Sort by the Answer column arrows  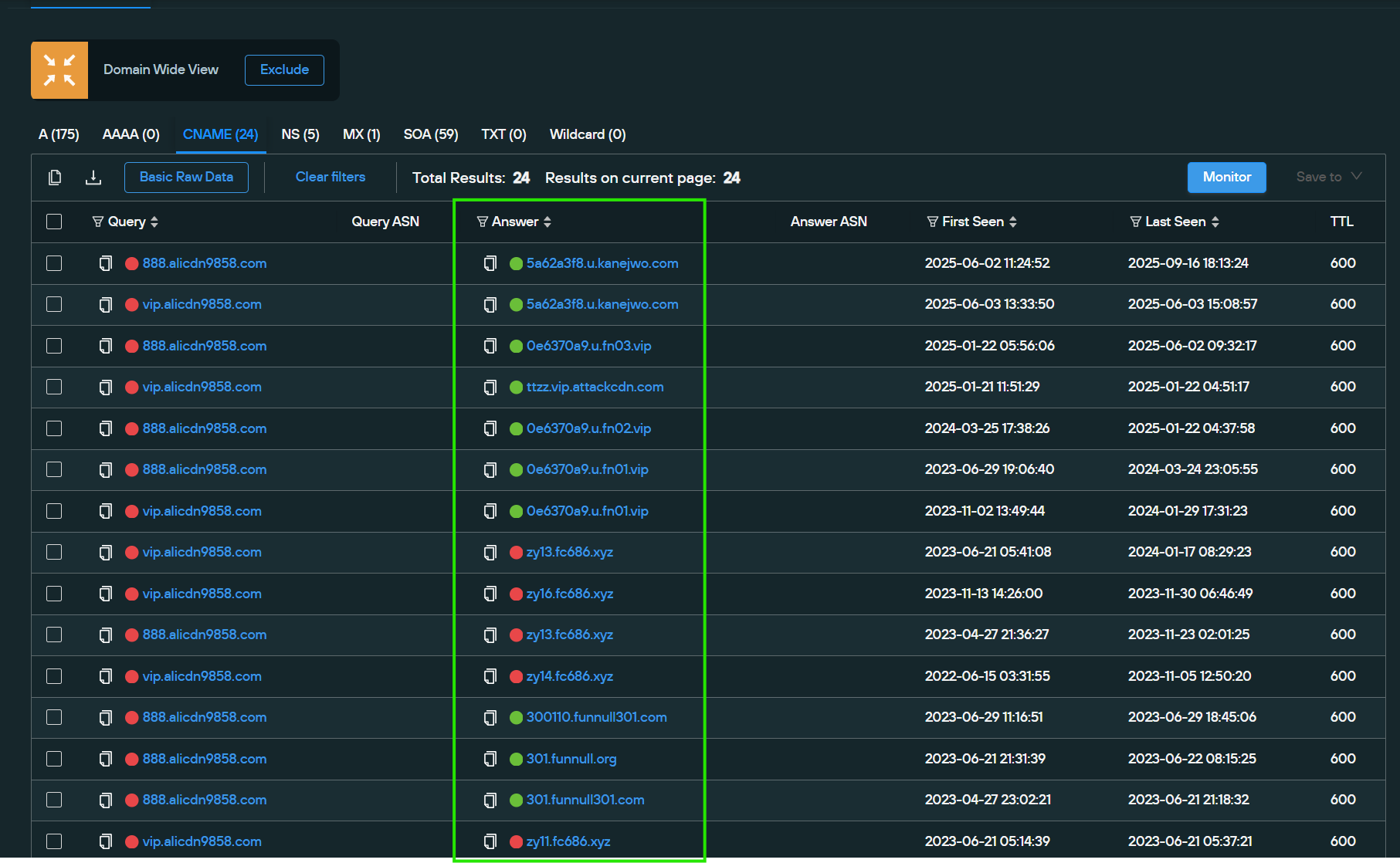547,222
